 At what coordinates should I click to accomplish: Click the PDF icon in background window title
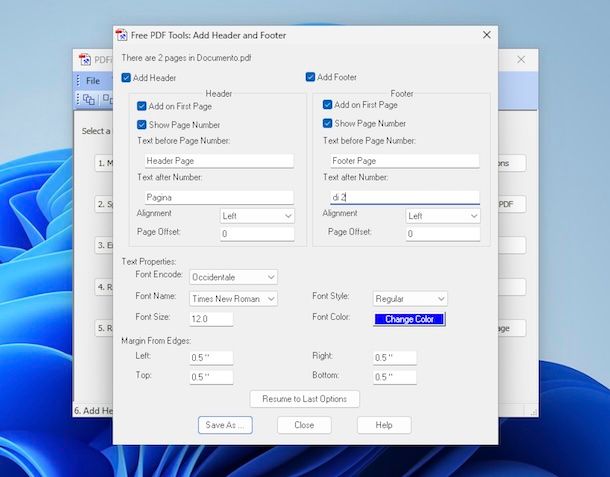[x=85, y=60]
